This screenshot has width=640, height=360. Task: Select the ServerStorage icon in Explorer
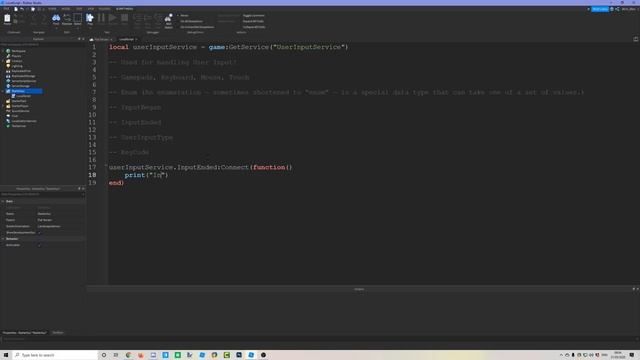[8, 86]
